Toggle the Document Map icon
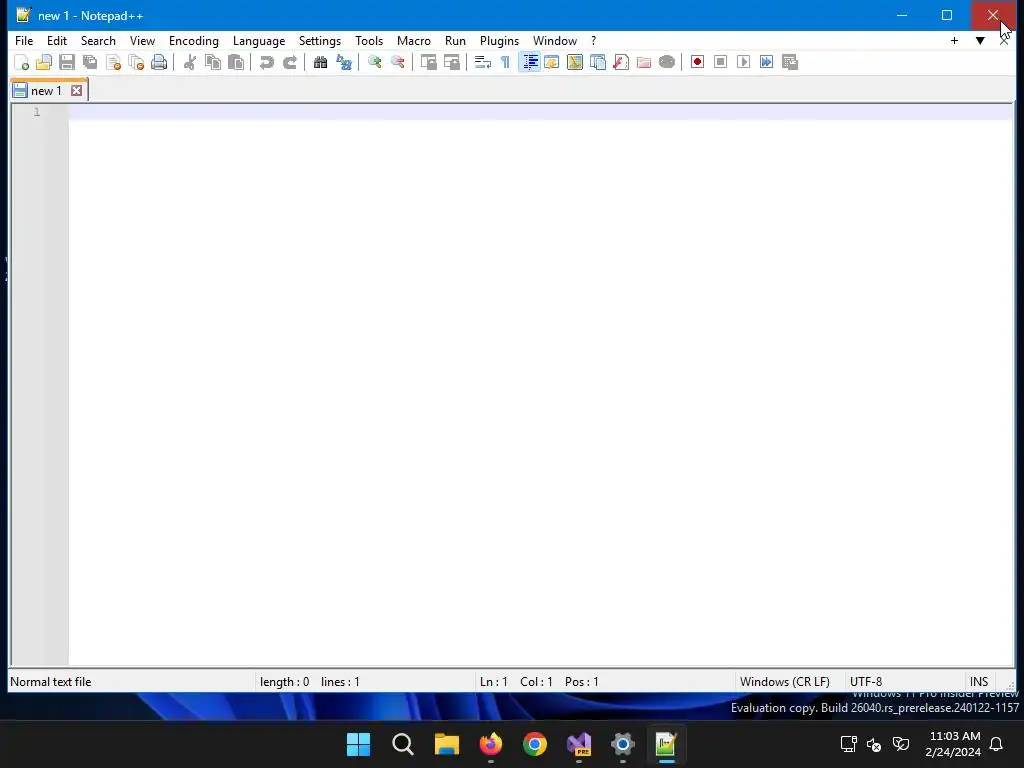This screenshot has width=1024, height=768. 575,62
